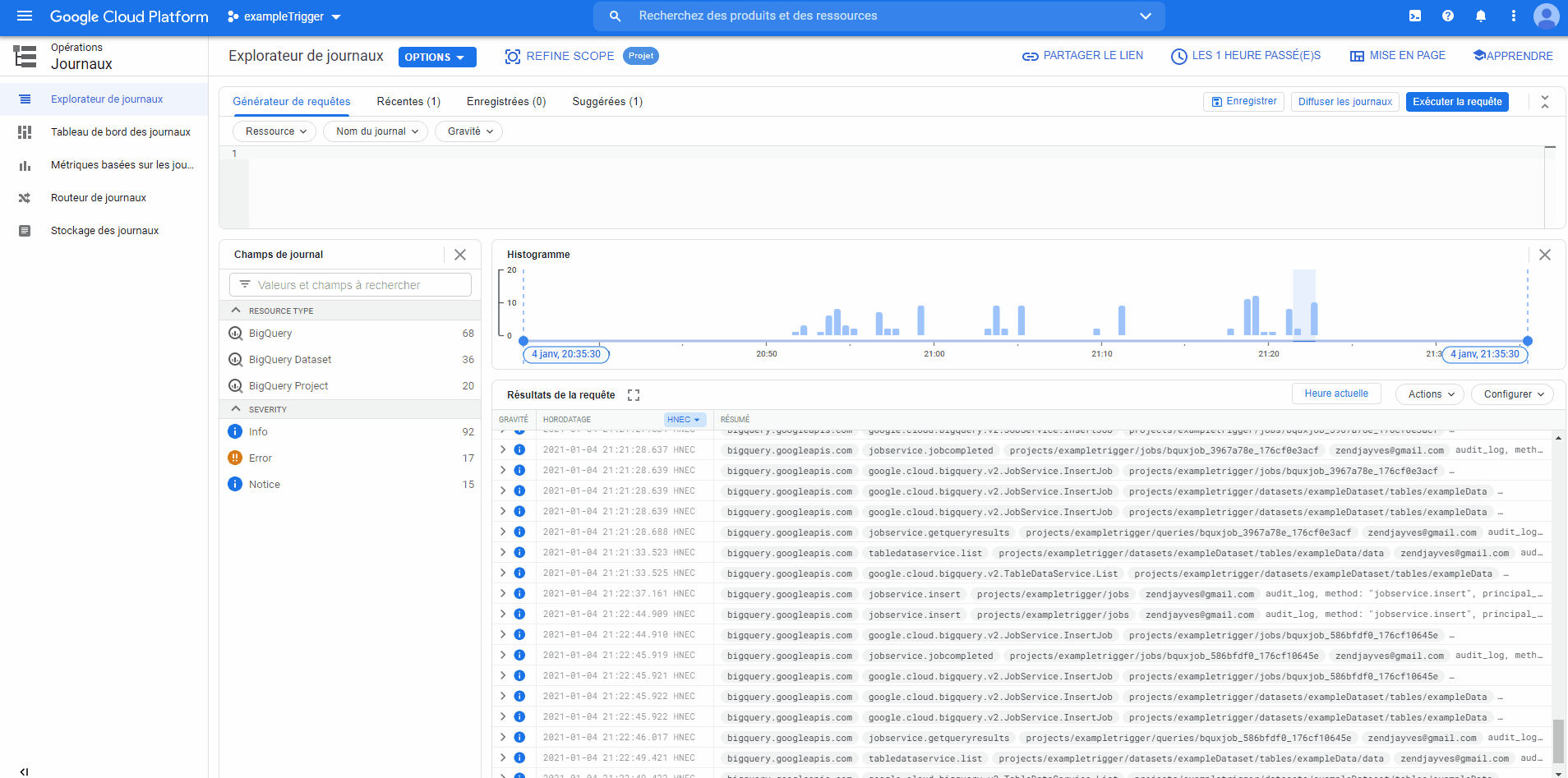Switch to Récentes (1) tab
1568x778 pixels.
(408, 101)
